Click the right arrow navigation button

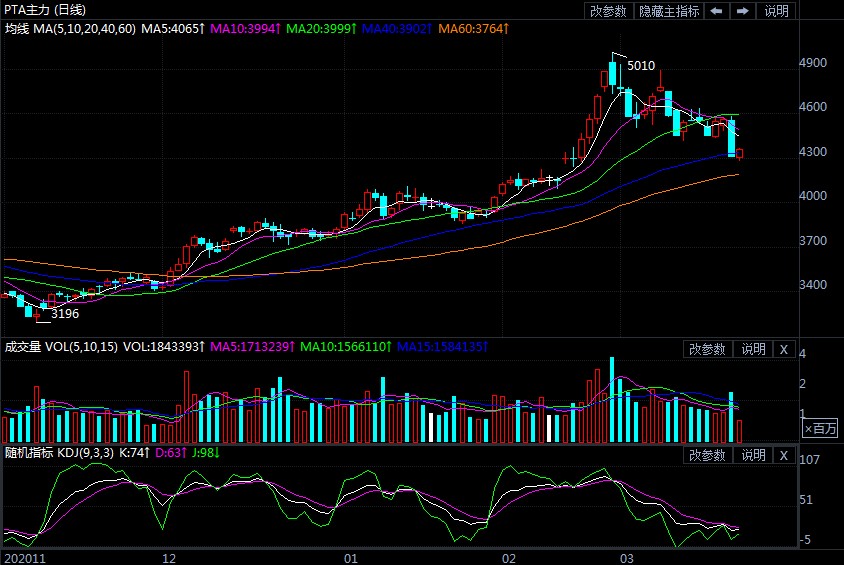743,11
